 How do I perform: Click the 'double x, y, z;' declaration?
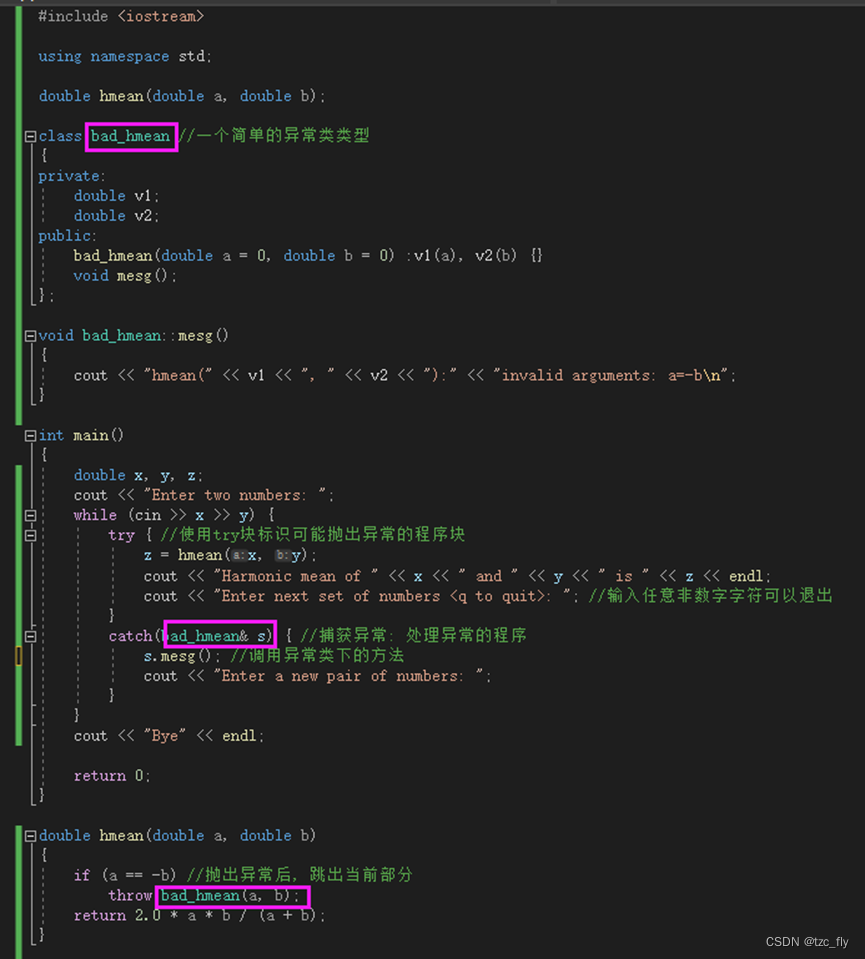pyautogui.click(x=138, y=475)
